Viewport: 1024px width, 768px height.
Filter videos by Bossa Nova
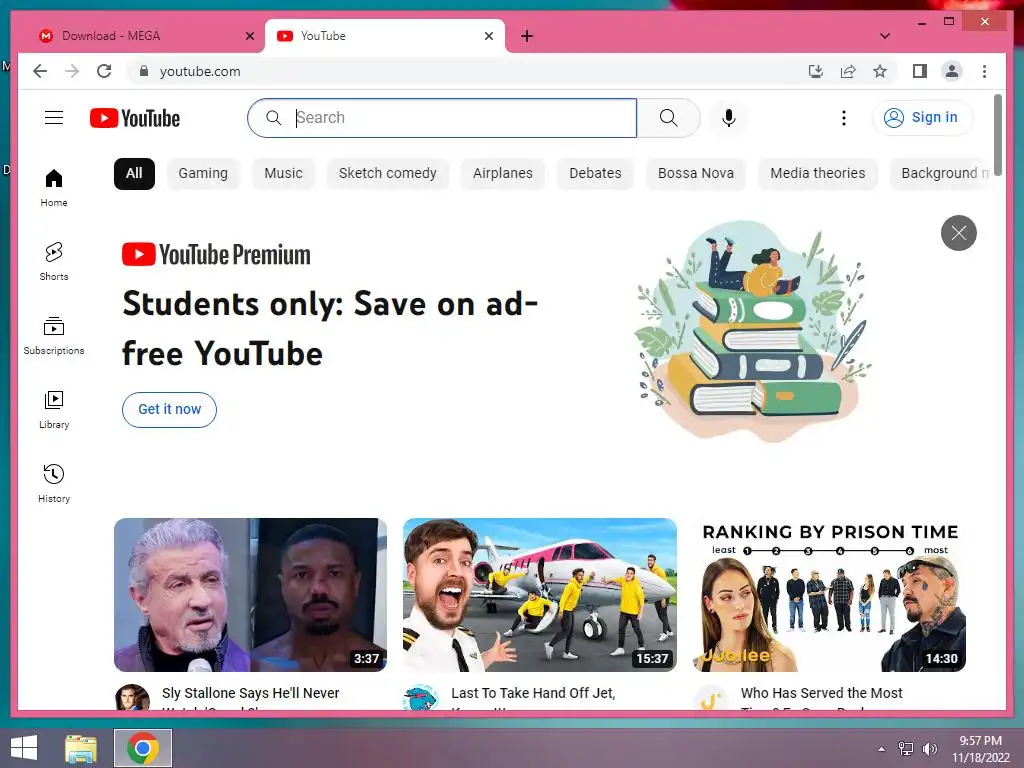point(696,173)
